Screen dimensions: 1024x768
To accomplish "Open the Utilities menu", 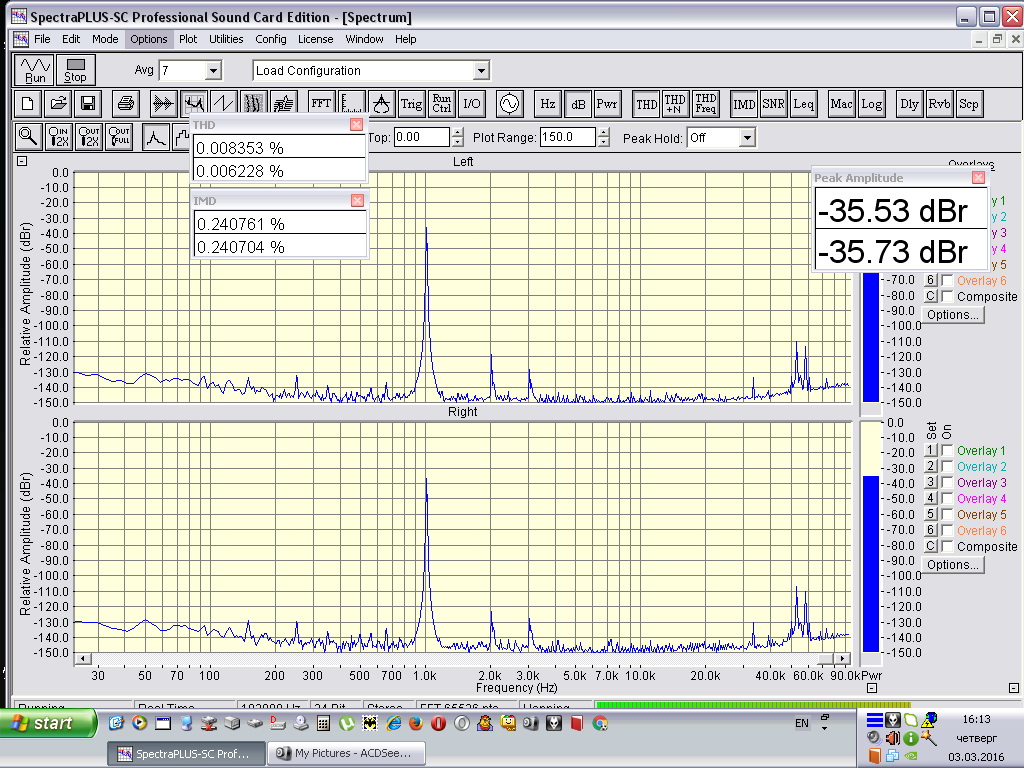I will tap(226, 39).
